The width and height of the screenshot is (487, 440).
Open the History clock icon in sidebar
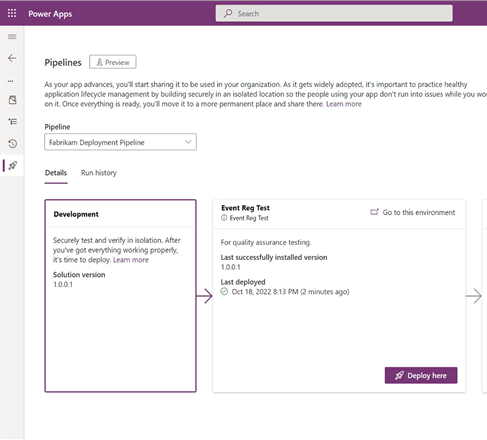(13, 144)
